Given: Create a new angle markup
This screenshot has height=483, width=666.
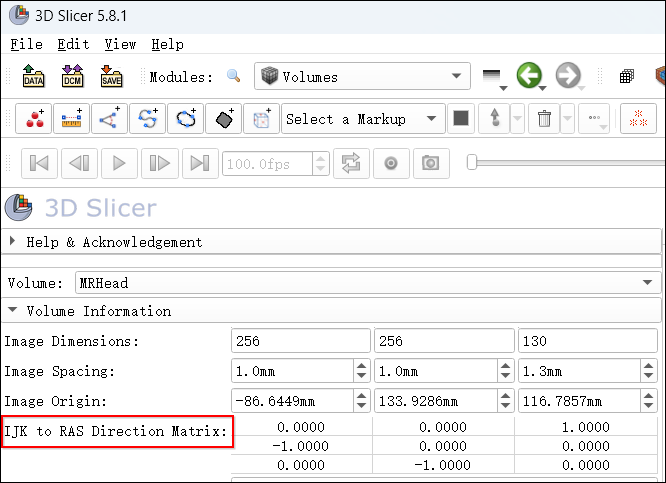Looking at the screenshot, I should [109, 119].
